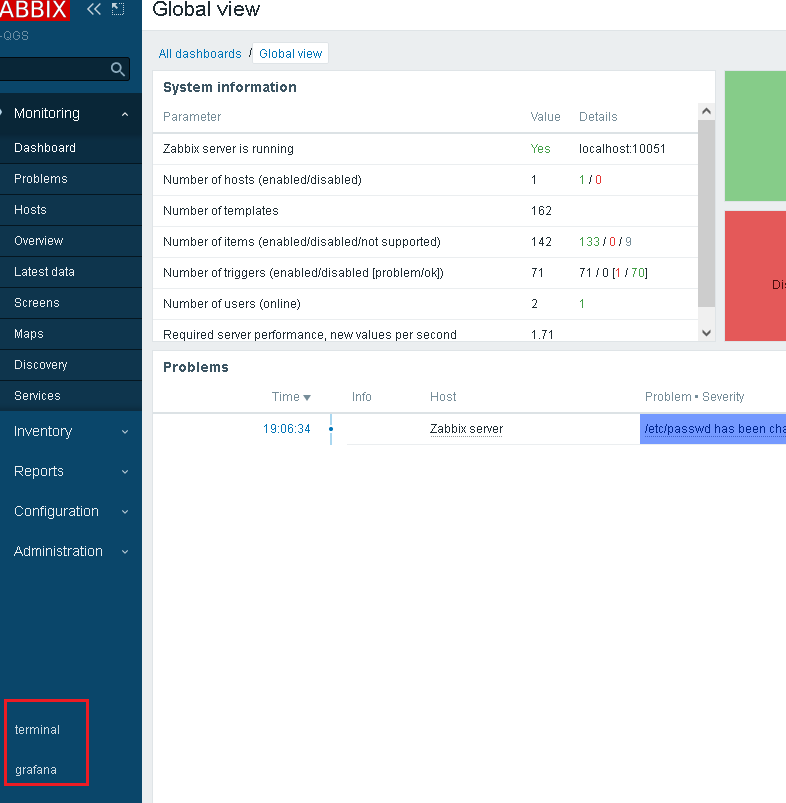Open Overview in the sidebar
786x803 pixels.
(71, 241)
